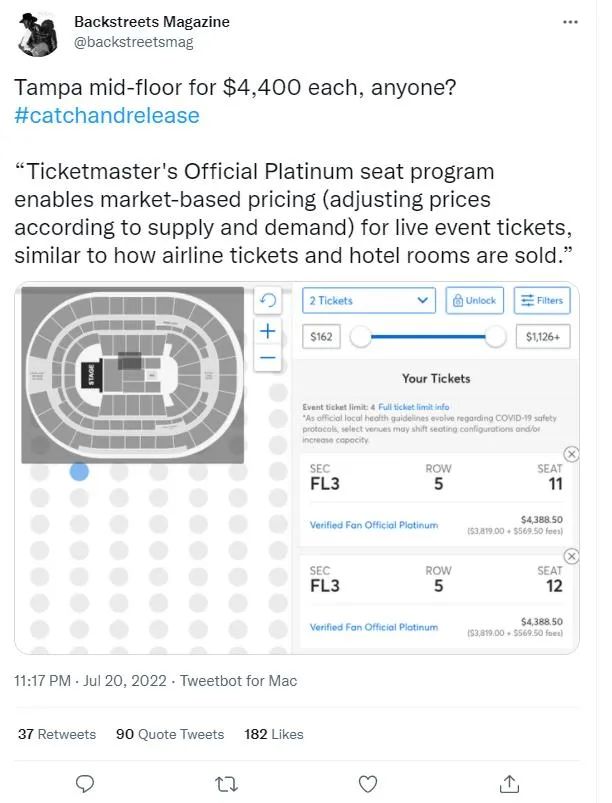Image resolution: width=612 pixels, height=803 pixels.
Task: Open the 2 Tickets quantity dropdown
Action: coord(369,300)
